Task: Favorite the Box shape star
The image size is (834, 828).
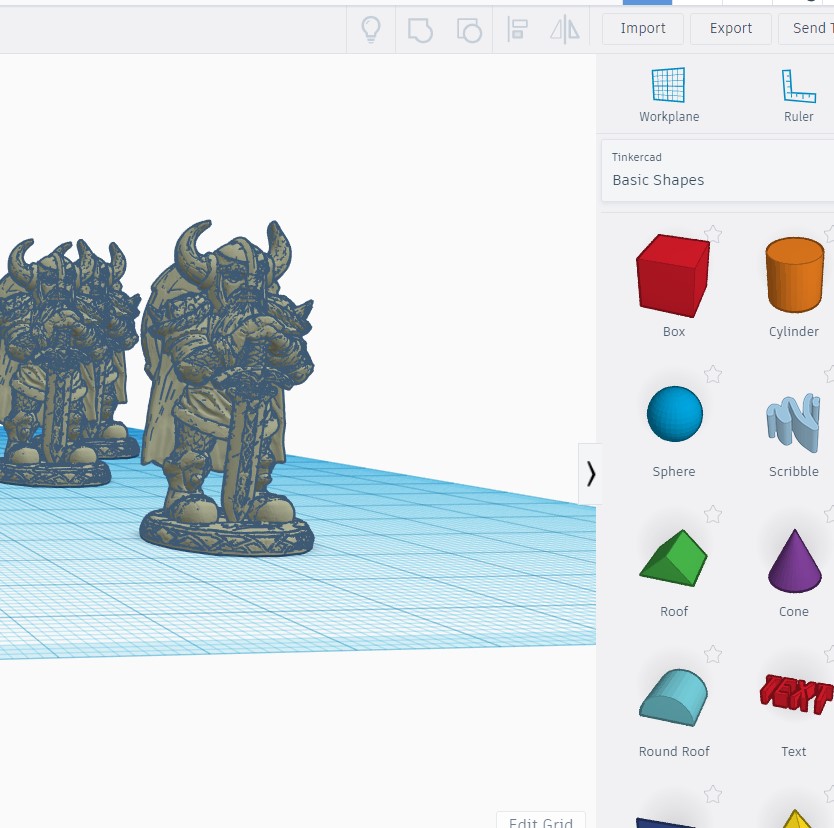Action: click(x=713, y=233)
